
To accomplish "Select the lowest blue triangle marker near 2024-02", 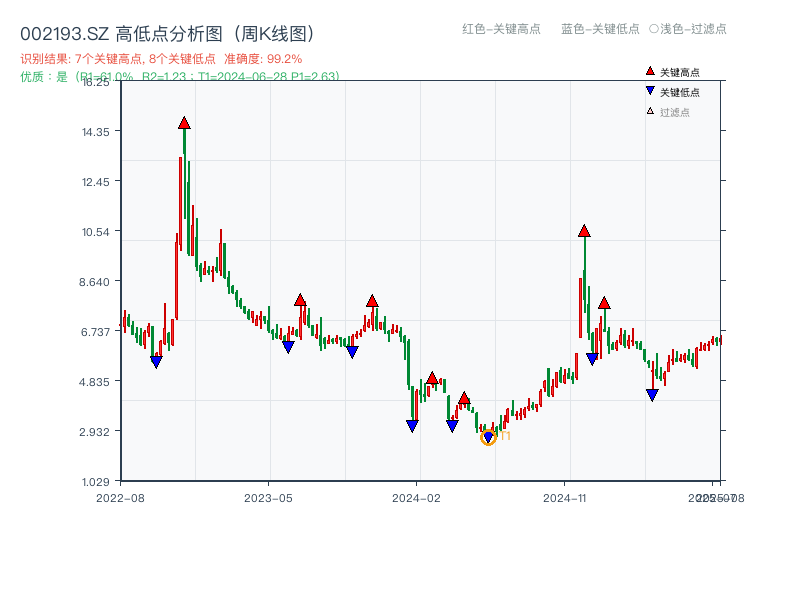I will (413, 425).
